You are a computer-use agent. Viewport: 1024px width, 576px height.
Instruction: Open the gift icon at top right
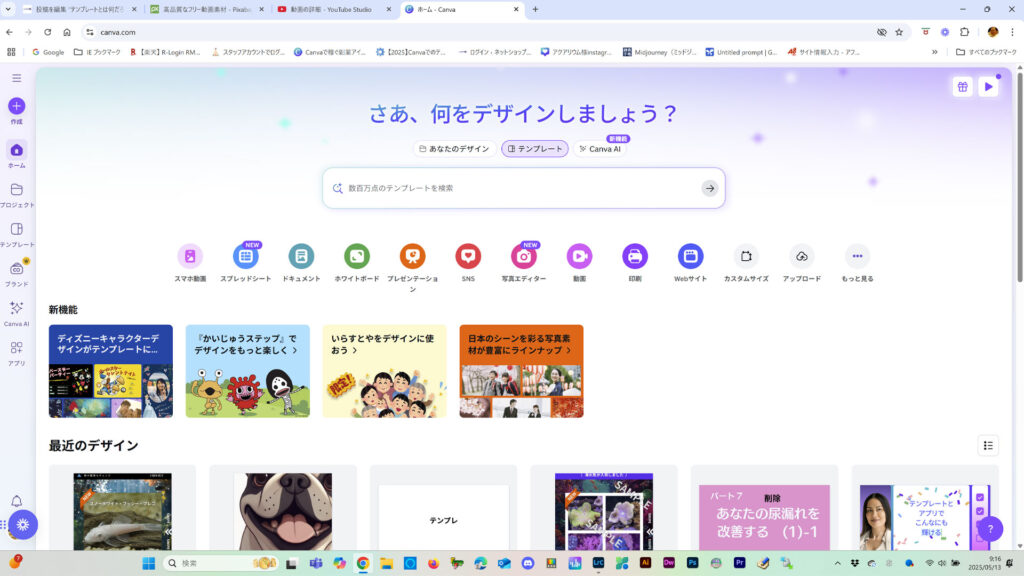coord(963,87)
